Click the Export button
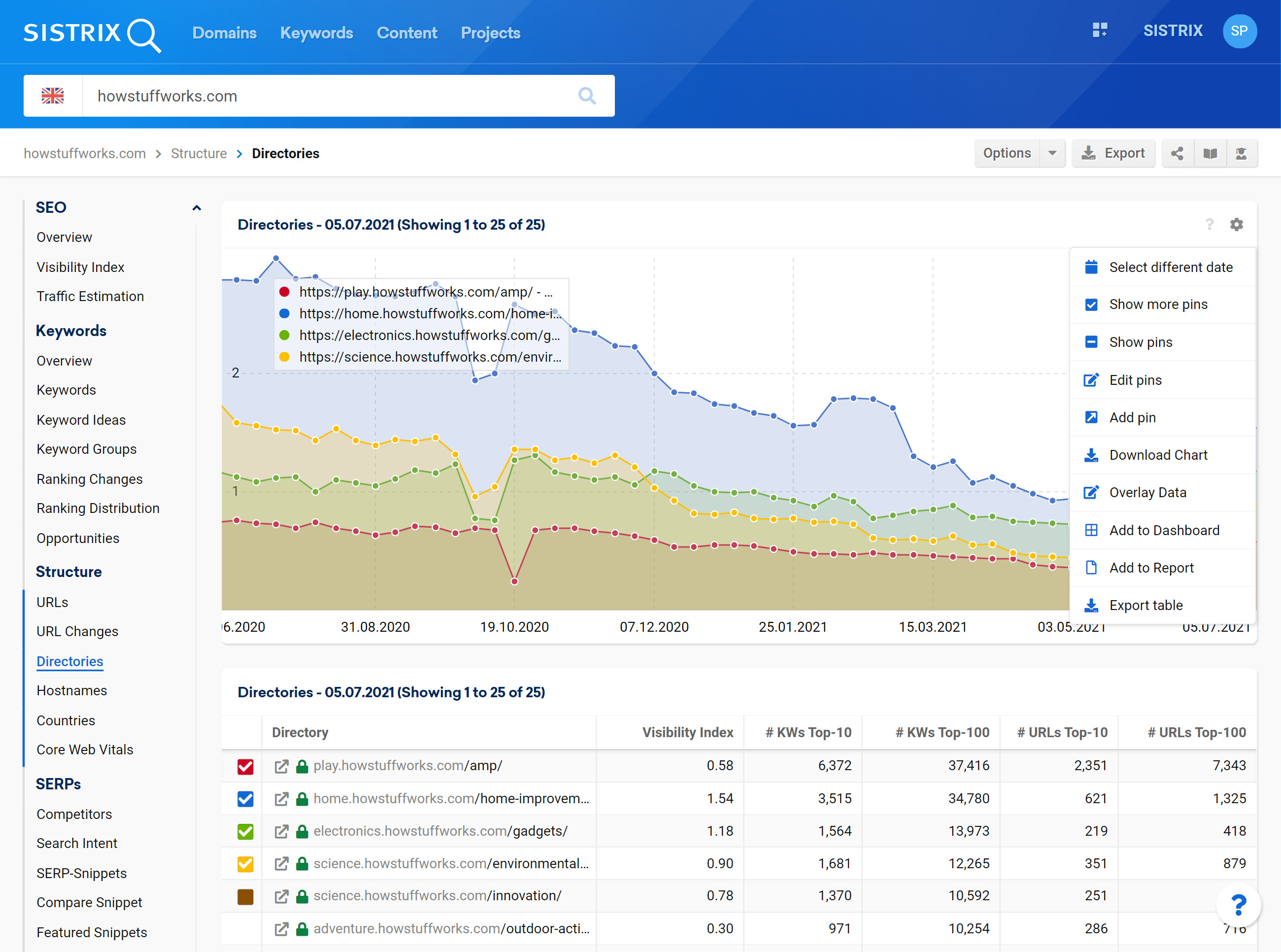The width and height of the screenshot is (1281, 952). point(1113,153)
